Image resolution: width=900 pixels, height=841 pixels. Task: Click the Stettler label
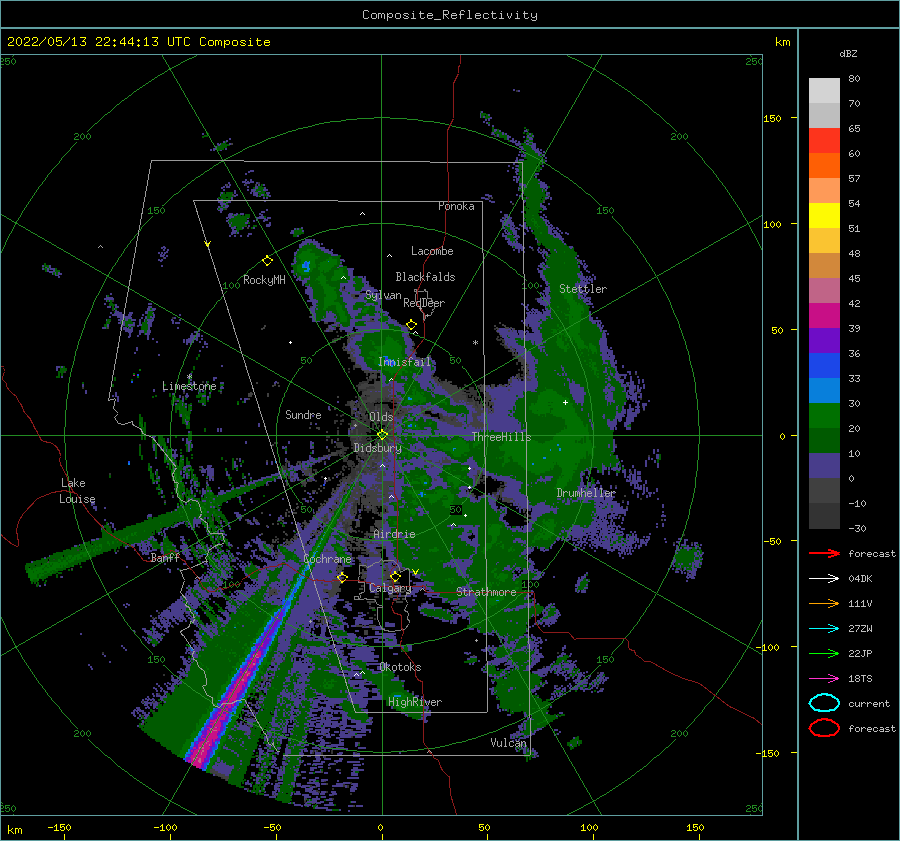[x=583, y=289]
